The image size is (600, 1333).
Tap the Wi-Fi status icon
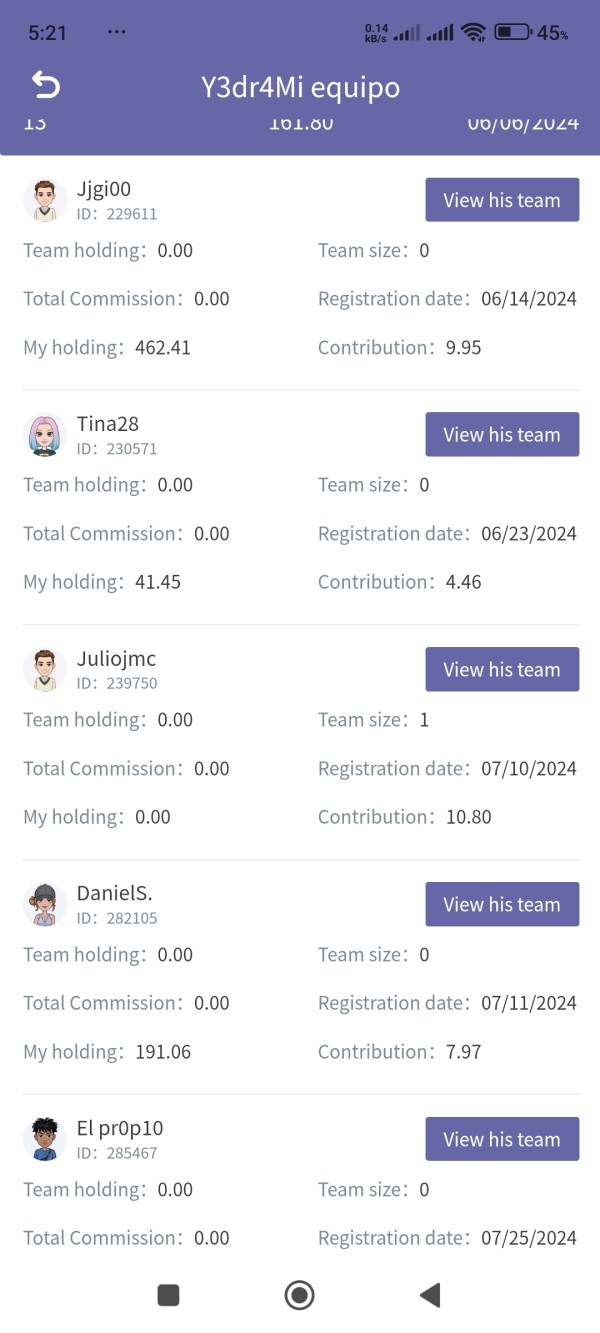click(473, 33)
